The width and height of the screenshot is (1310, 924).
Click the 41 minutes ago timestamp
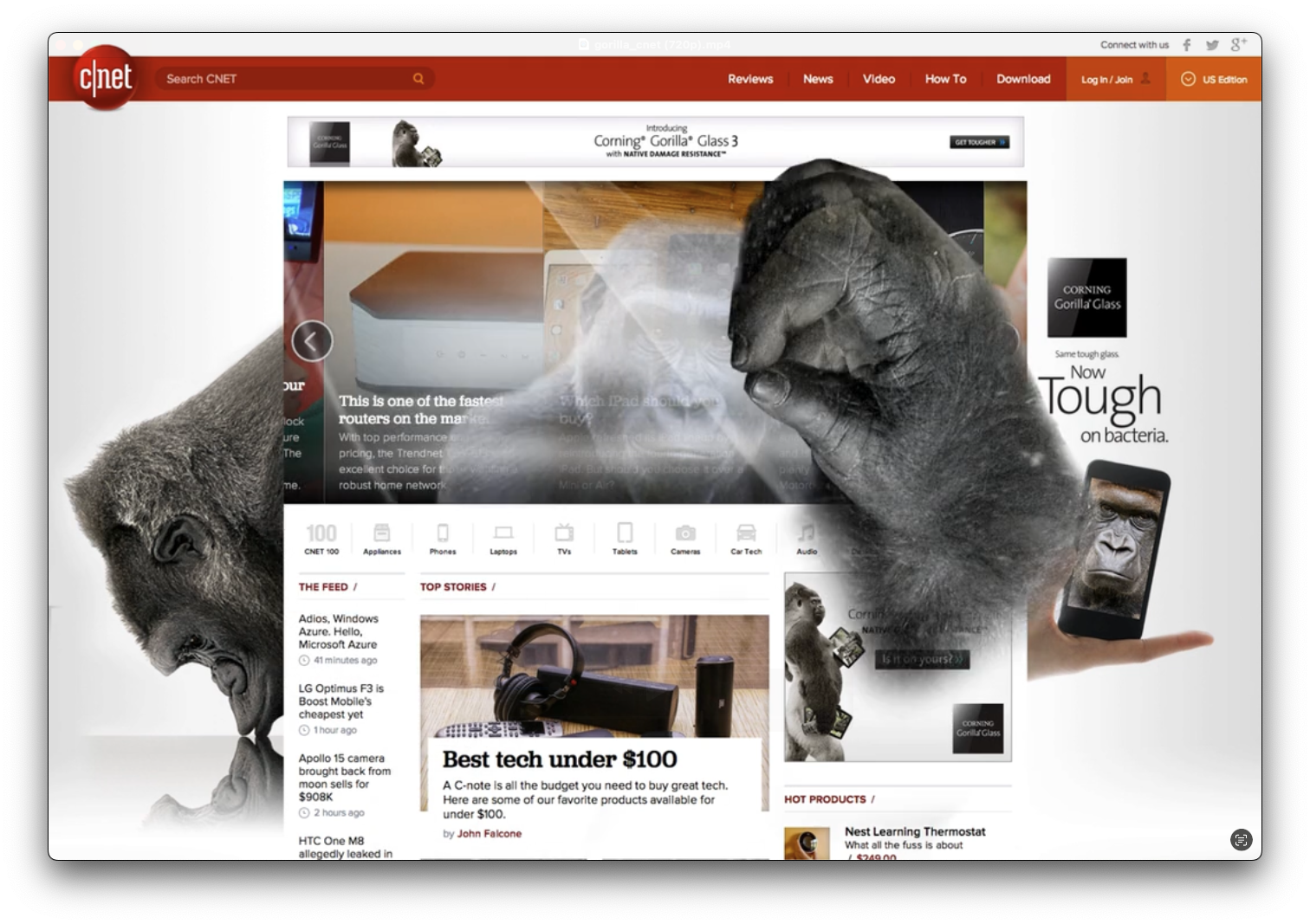pos(338,660)
